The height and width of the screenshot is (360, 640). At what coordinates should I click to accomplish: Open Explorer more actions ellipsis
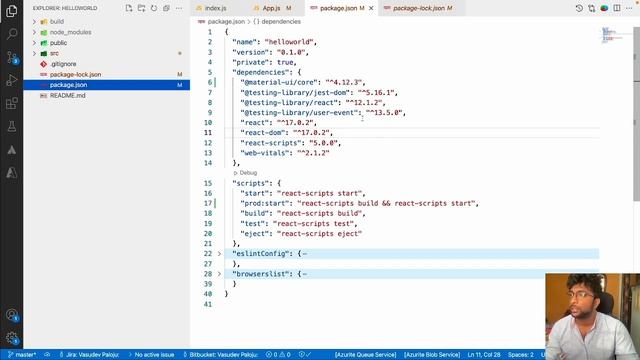179,8
